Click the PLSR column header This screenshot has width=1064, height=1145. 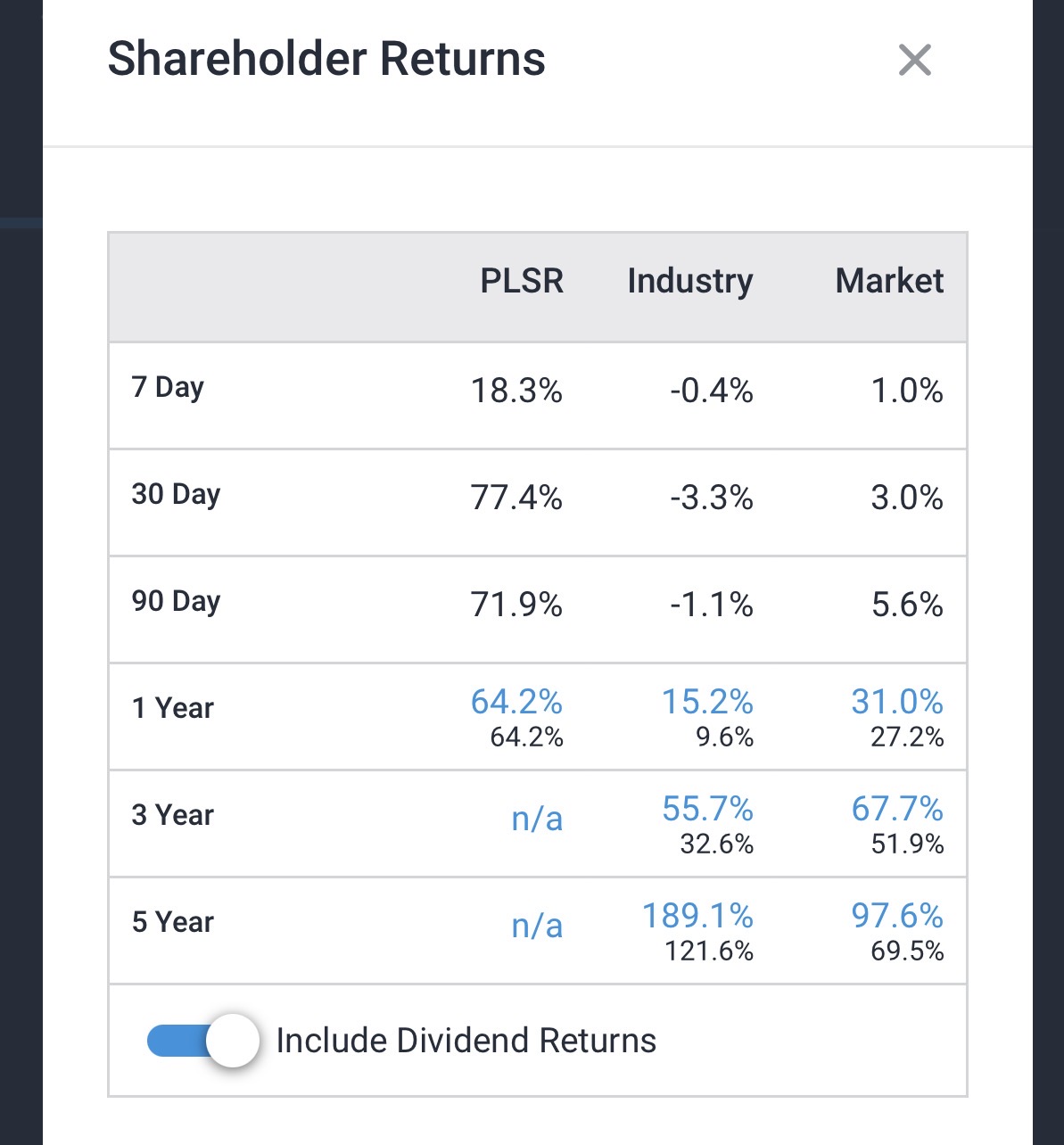click(522, 281)
